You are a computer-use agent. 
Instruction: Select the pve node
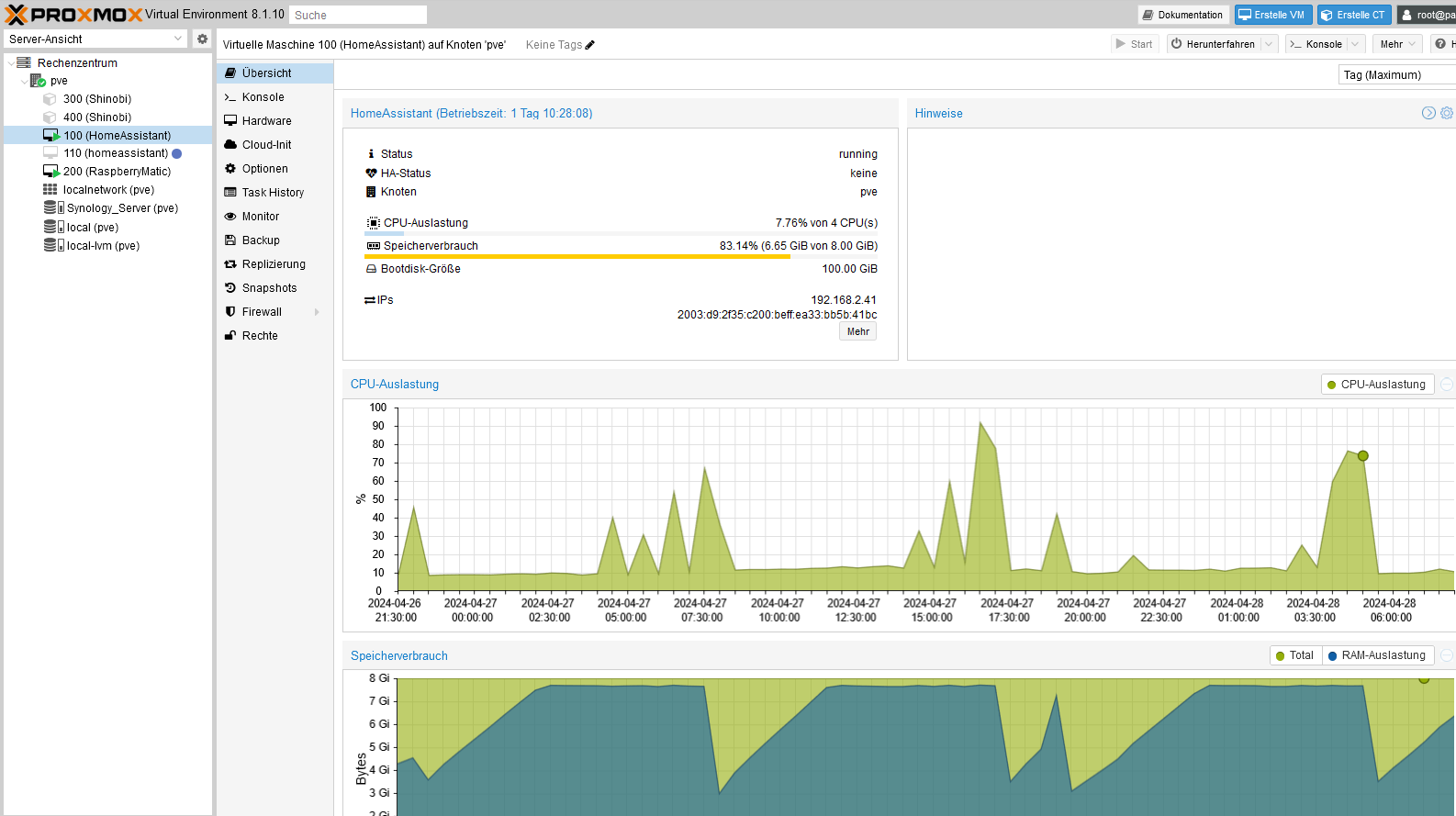coord(59,81)
